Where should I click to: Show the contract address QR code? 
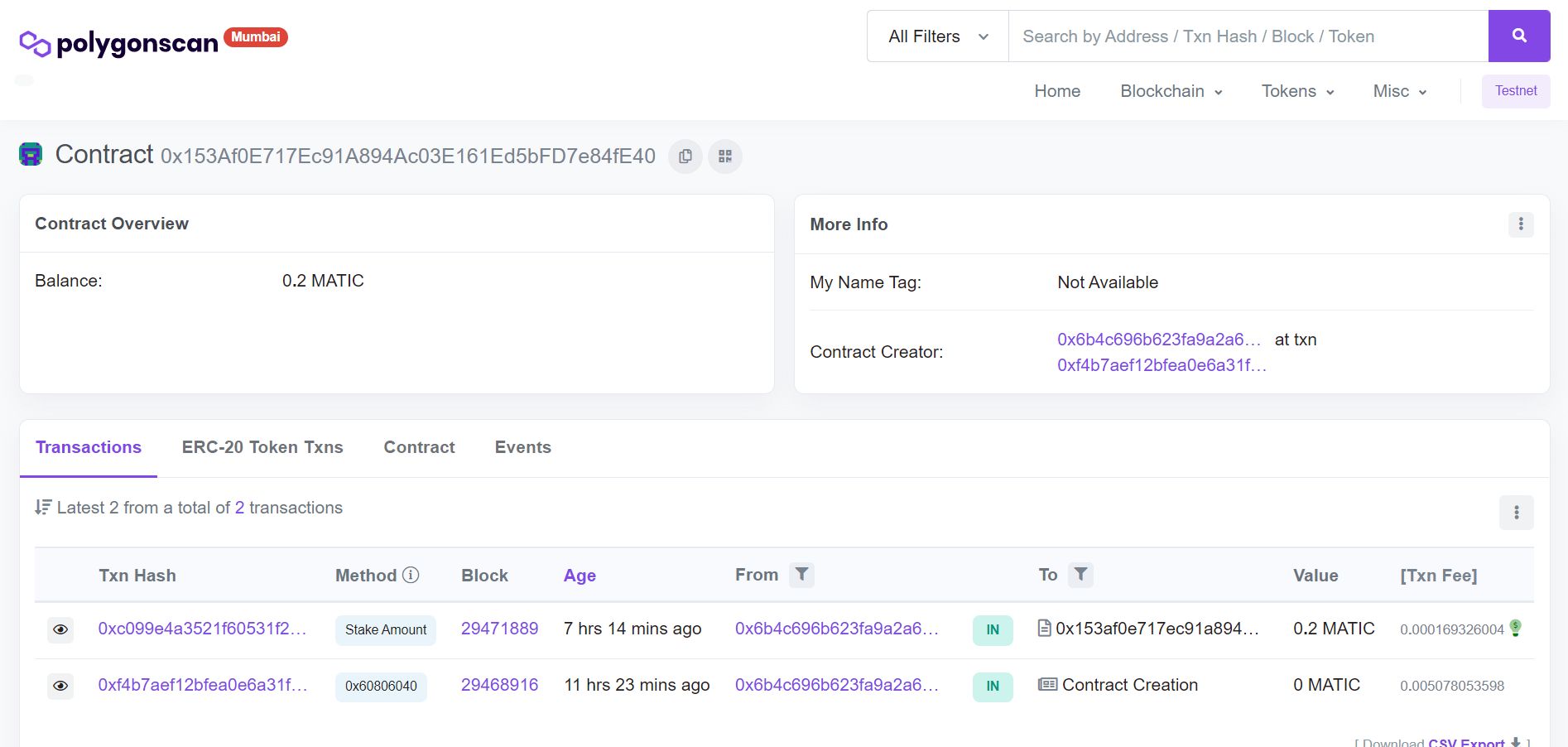point(725,156)
